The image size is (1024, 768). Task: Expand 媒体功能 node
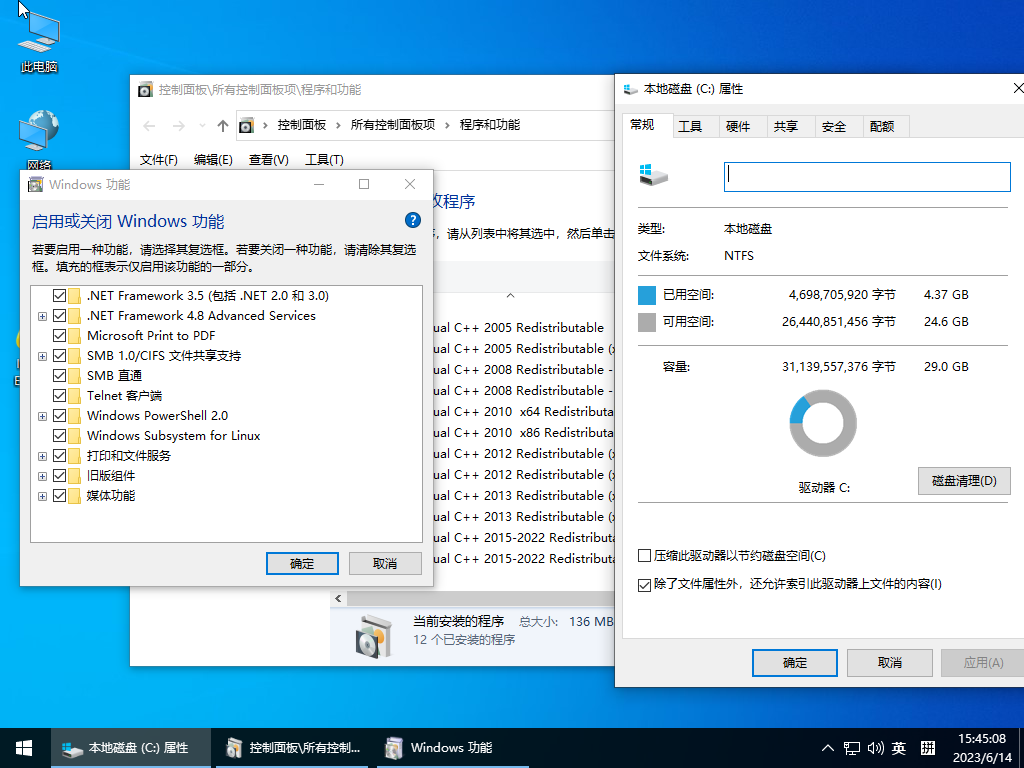coord(42,496)
